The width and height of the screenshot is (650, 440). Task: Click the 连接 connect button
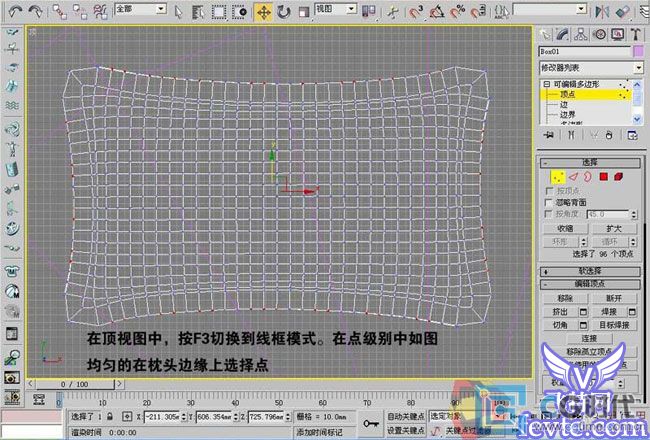coord(589,338)
